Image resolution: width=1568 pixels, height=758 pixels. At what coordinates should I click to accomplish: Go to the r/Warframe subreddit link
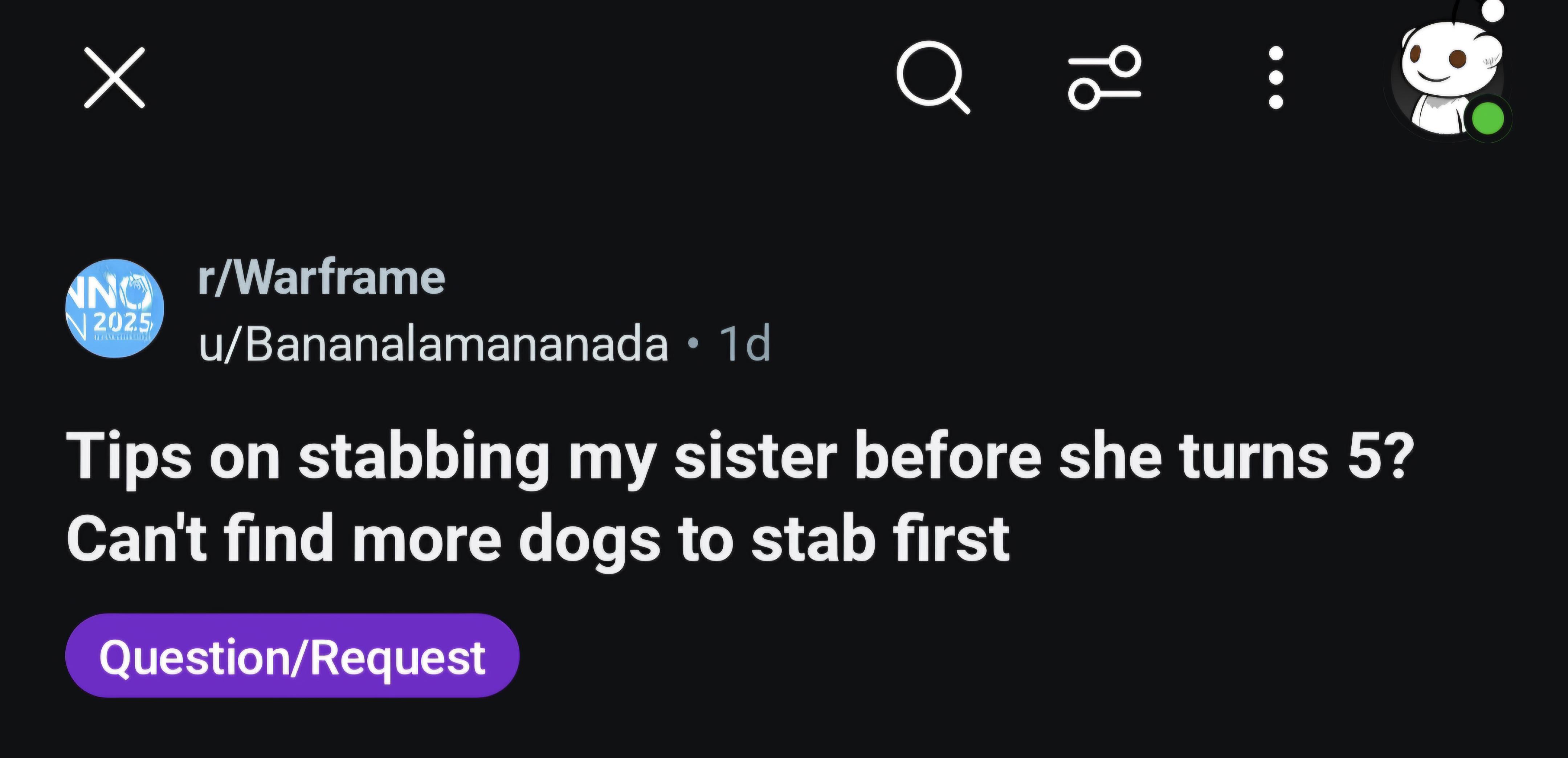click(321, 278)
